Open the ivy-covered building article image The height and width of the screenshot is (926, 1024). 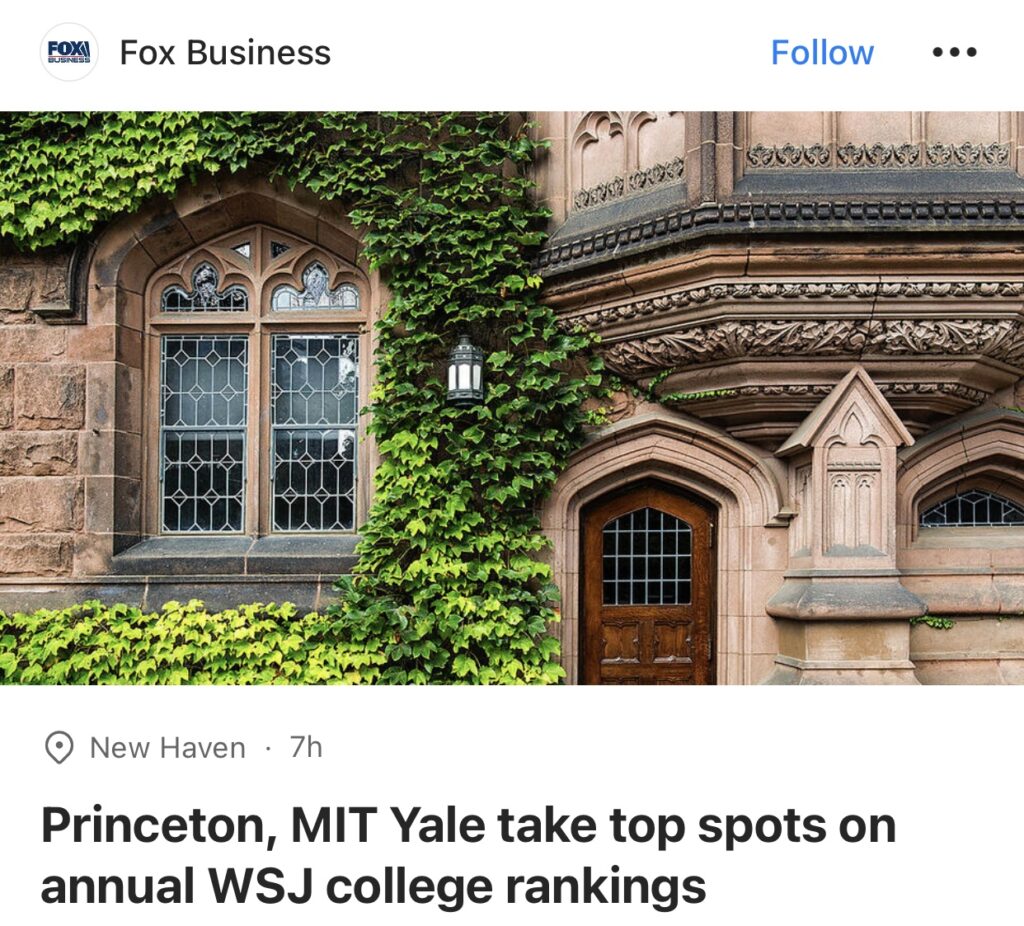click(x=512, y=398)
